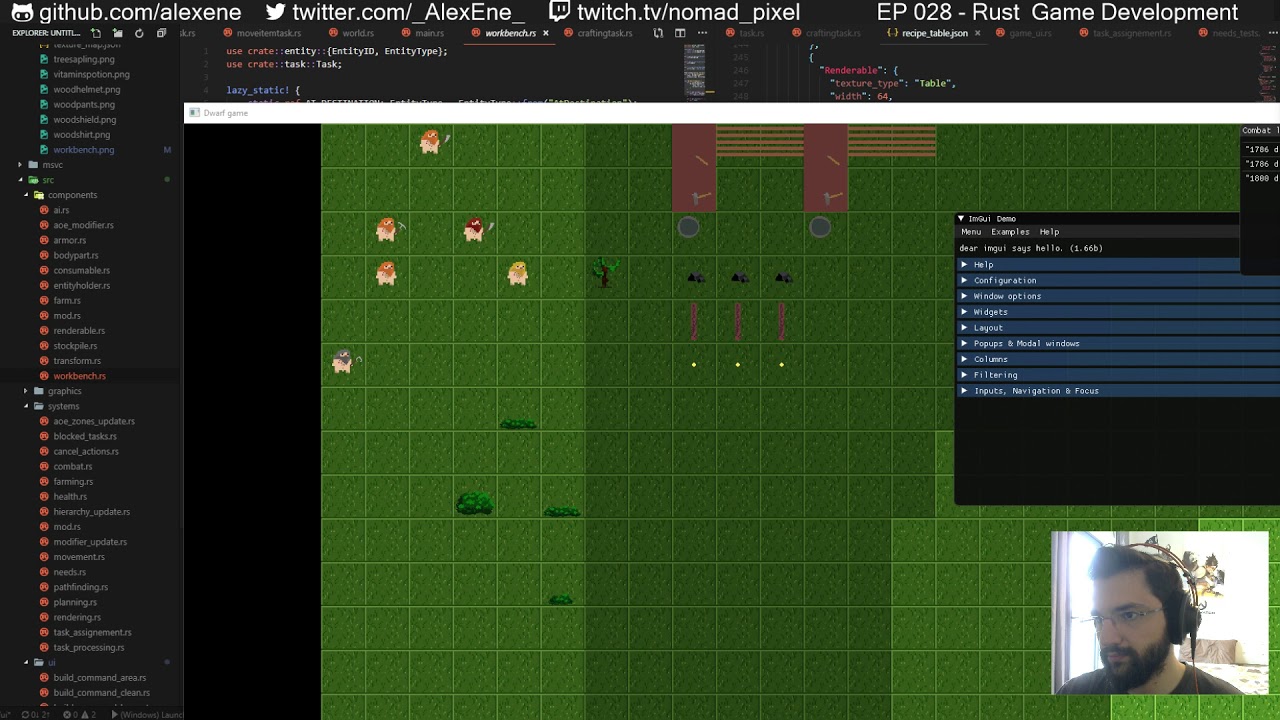Close the workbench.rs editor tab

click(545, 33)
